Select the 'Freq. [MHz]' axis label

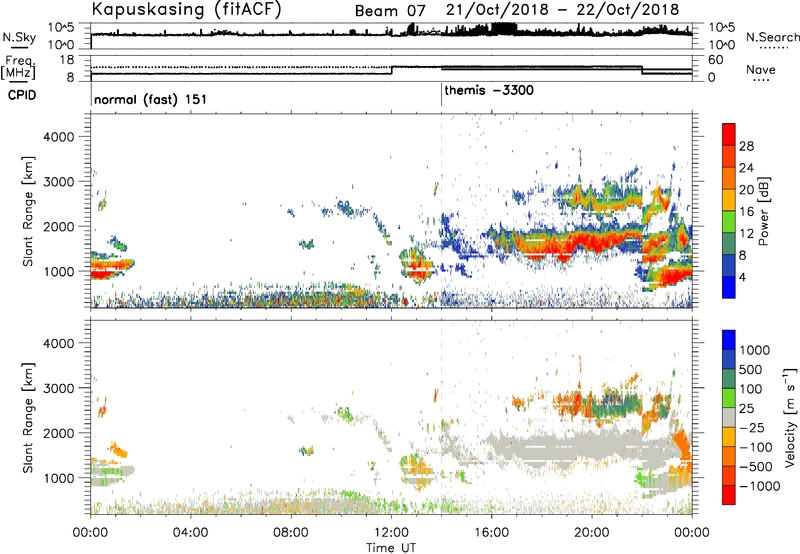[x=18, y=68]
